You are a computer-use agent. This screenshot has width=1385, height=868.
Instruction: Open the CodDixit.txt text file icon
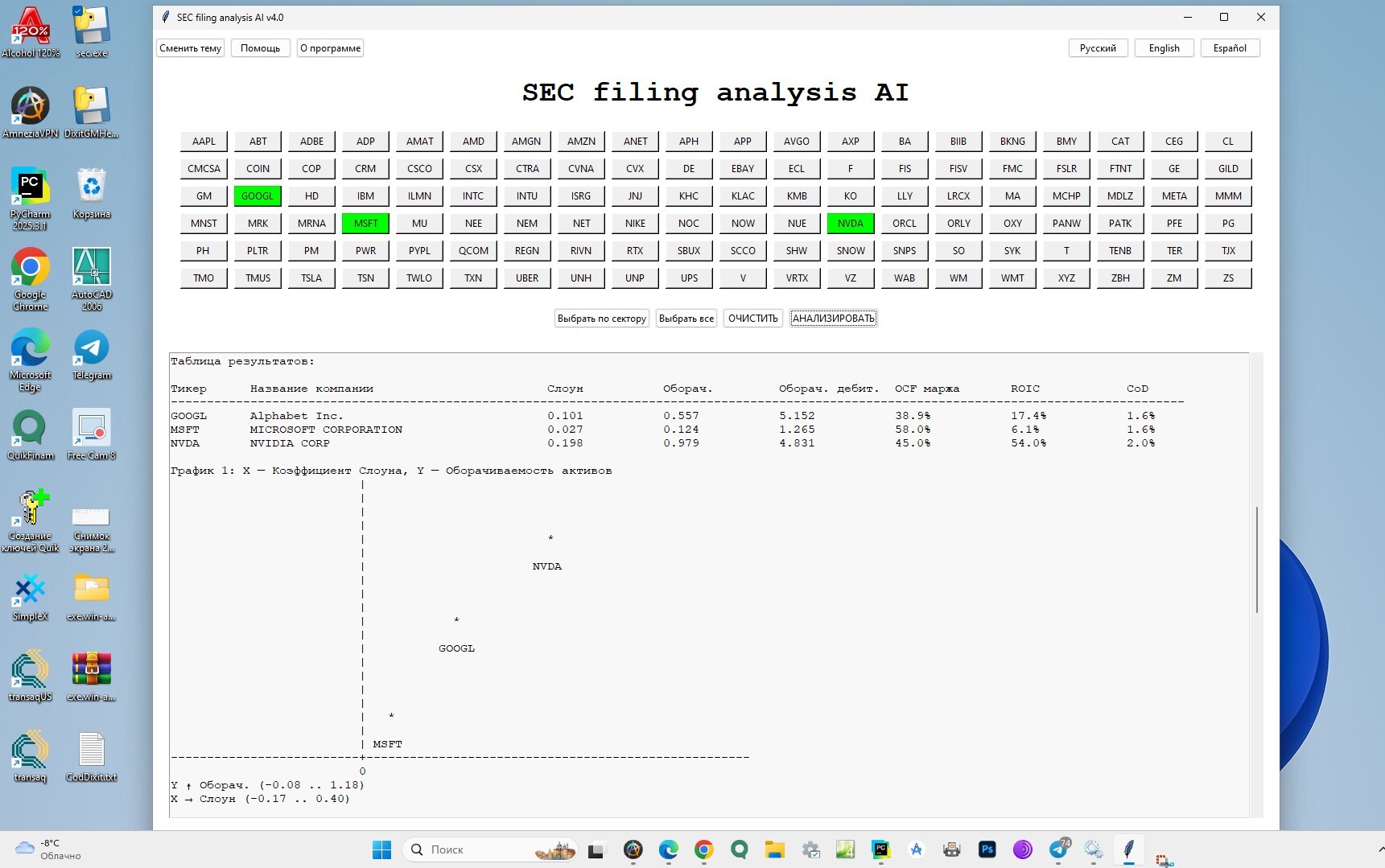(92, 756)
